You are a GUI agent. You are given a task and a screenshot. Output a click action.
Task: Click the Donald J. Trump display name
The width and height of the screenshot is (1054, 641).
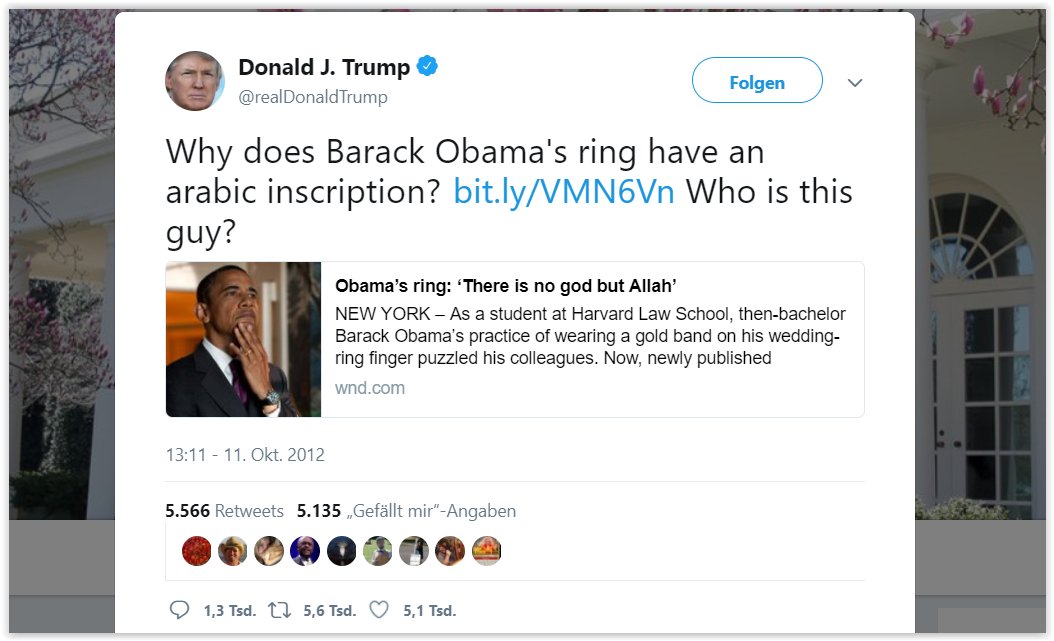point(324,67)
